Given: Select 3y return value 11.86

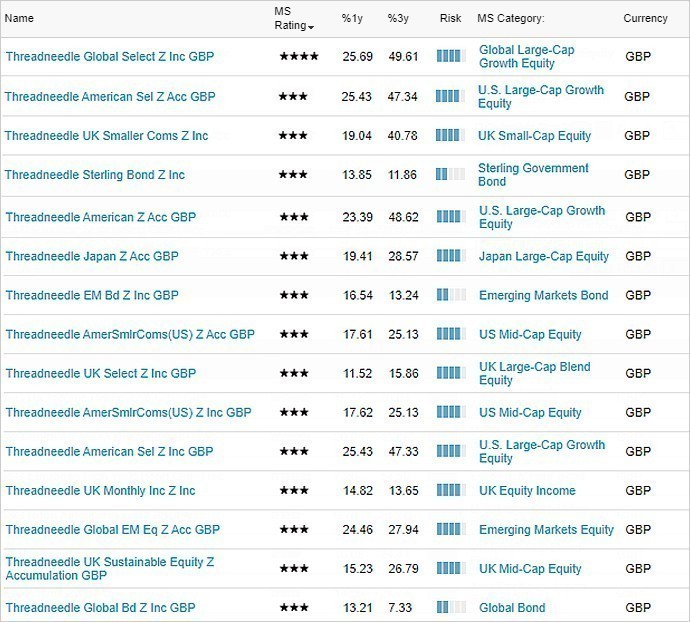Looking at the screenshot, I should click(402, 175).
